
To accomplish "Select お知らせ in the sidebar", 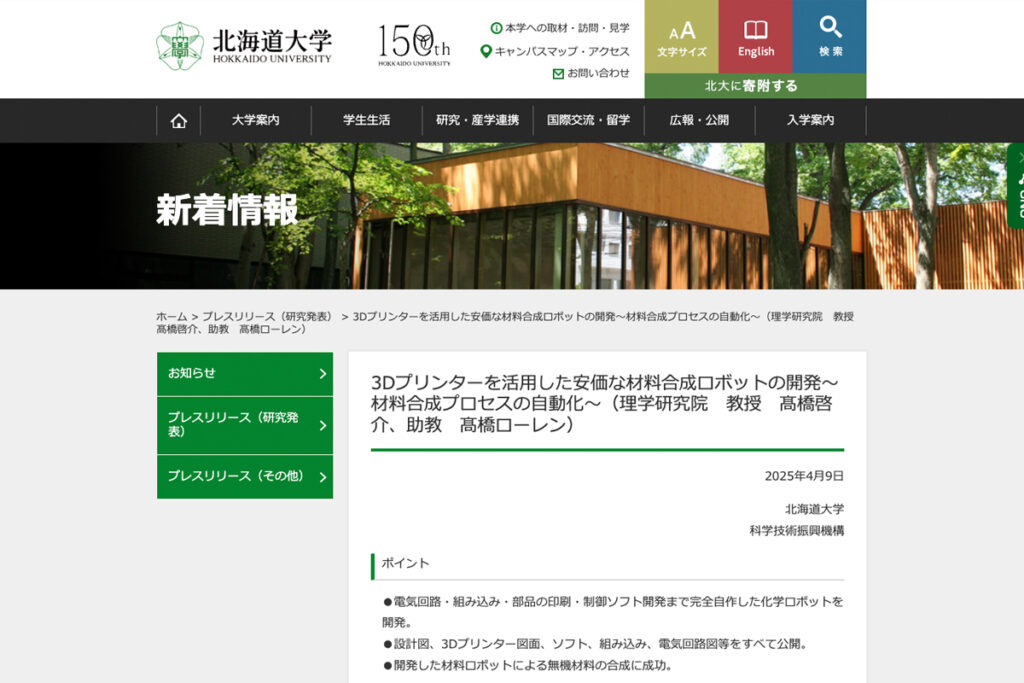I will pyautogui.click(x=245, y=373).
